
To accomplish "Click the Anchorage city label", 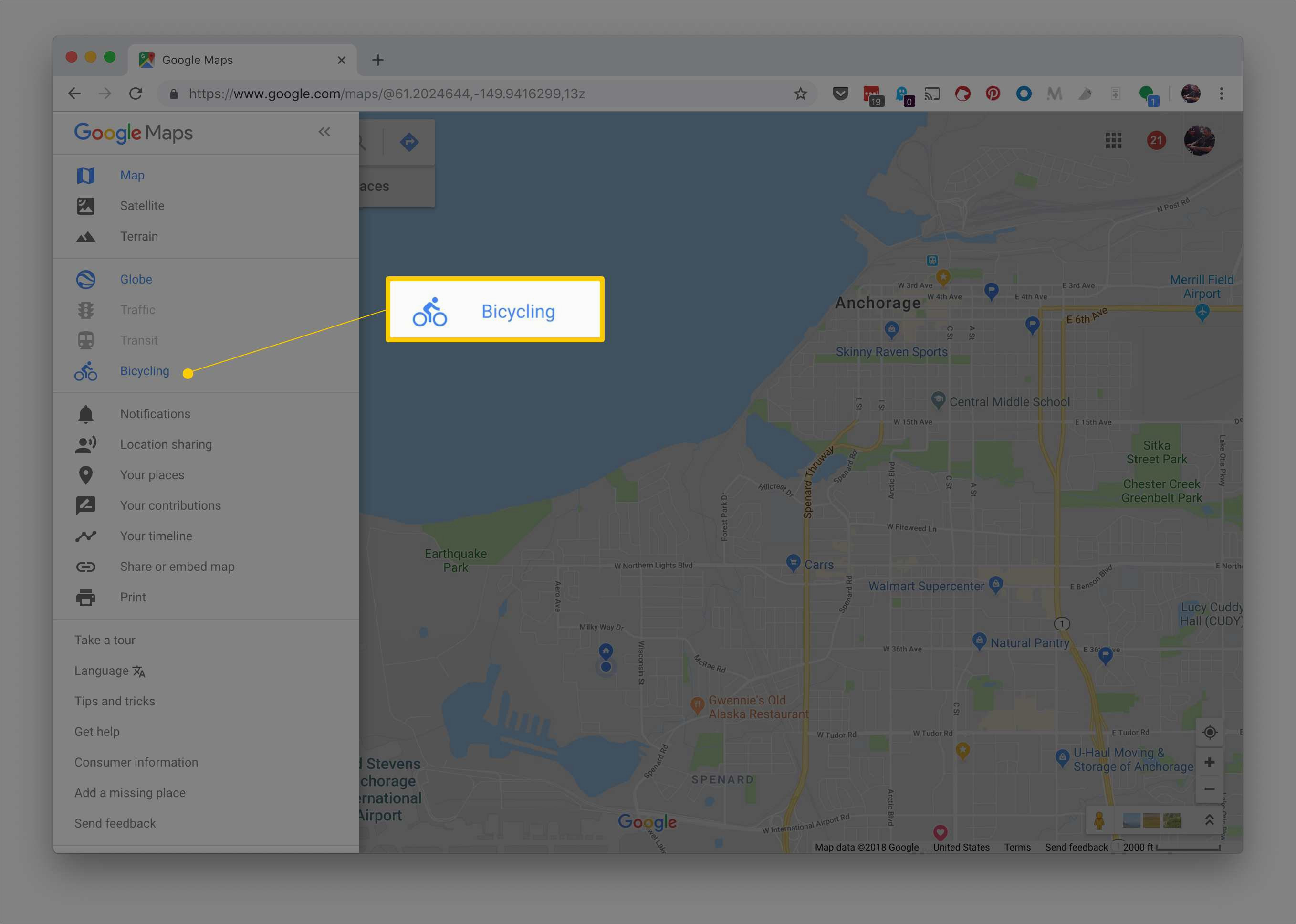I will pos(878,303).
